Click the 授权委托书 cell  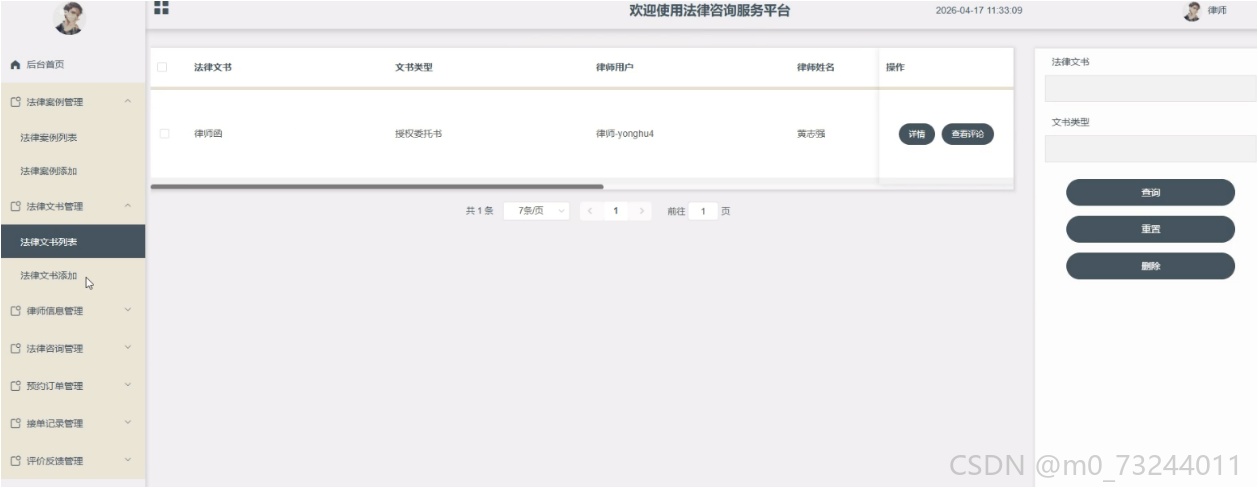click(418, 133)
